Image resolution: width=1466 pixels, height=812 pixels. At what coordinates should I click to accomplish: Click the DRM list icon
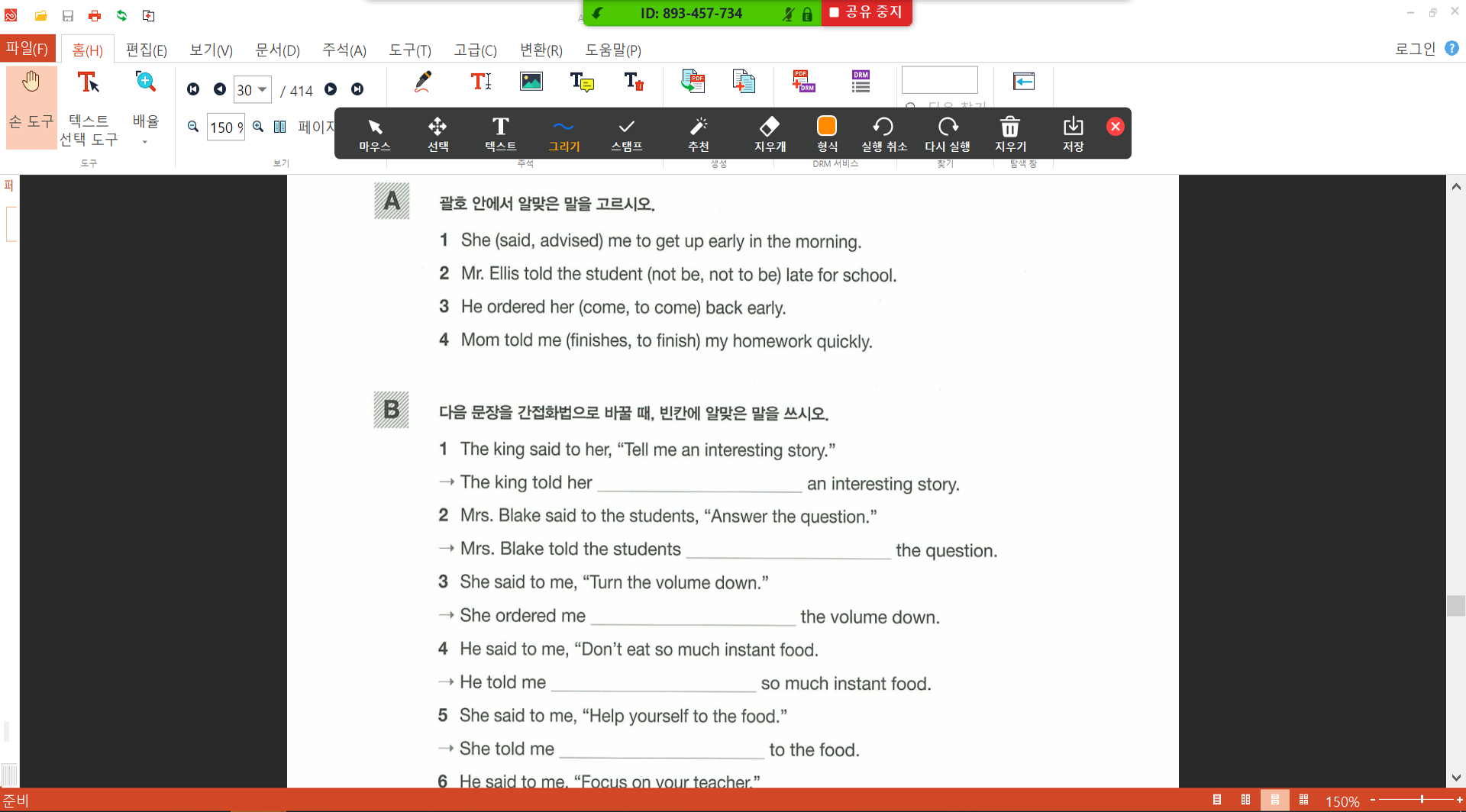click(861, 82)
